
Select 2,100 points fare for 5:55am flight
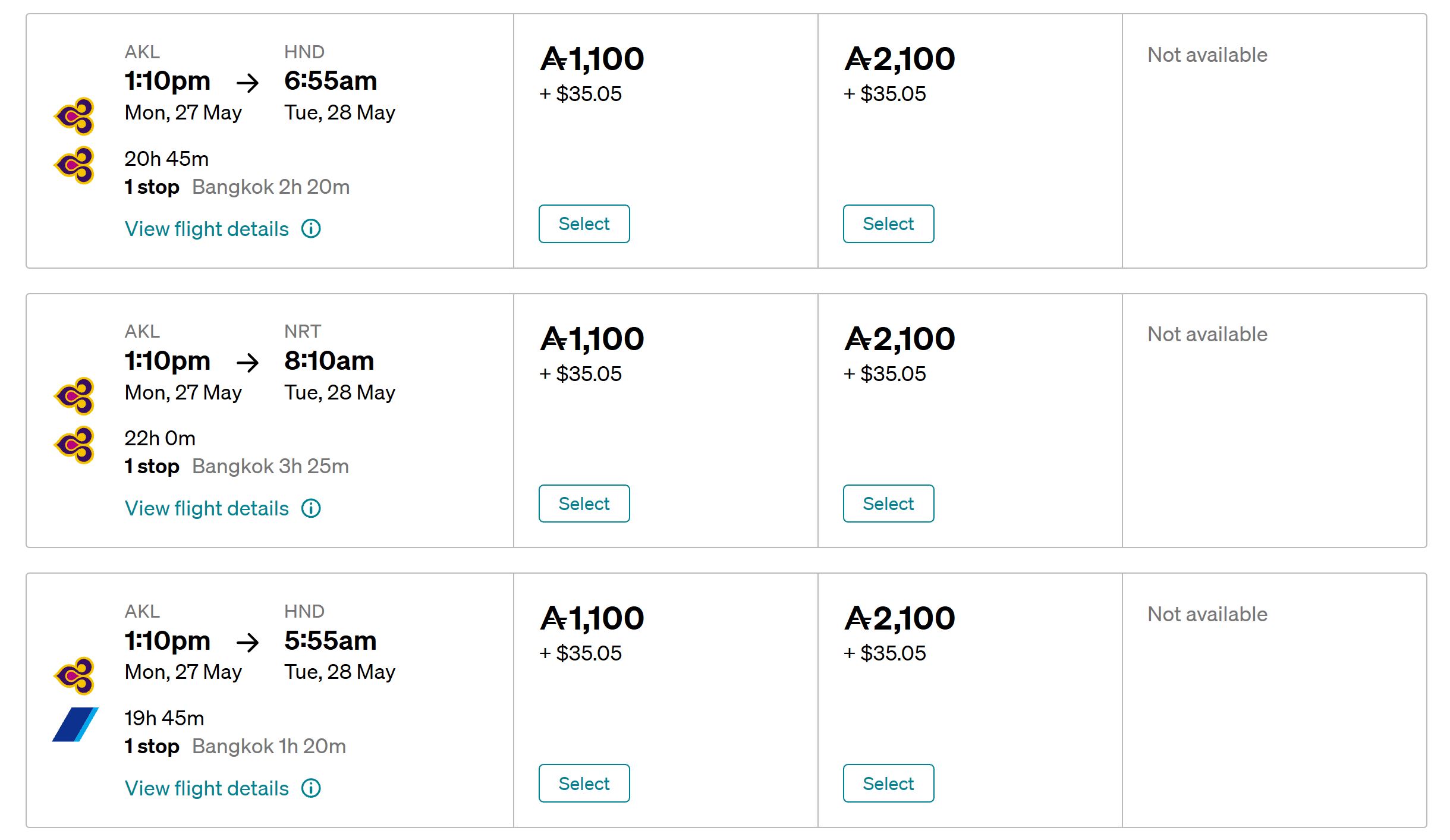(888, 784)
